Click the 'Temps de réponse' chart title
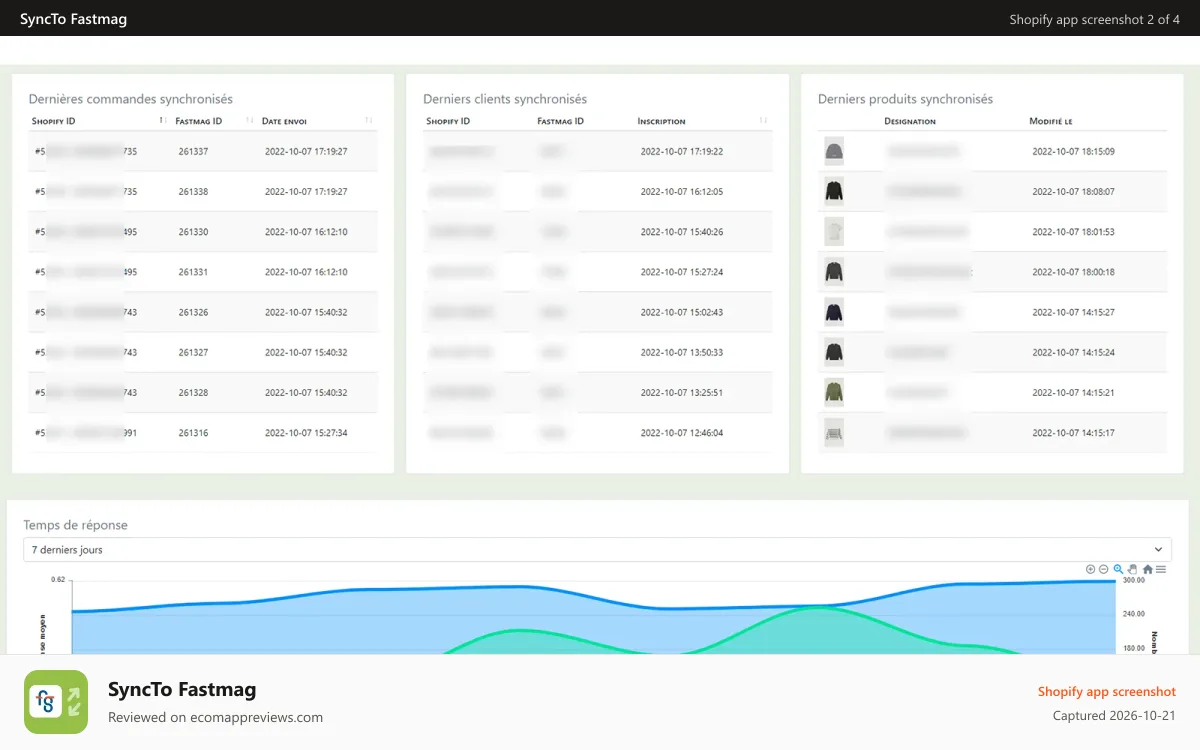 (76, 525)
